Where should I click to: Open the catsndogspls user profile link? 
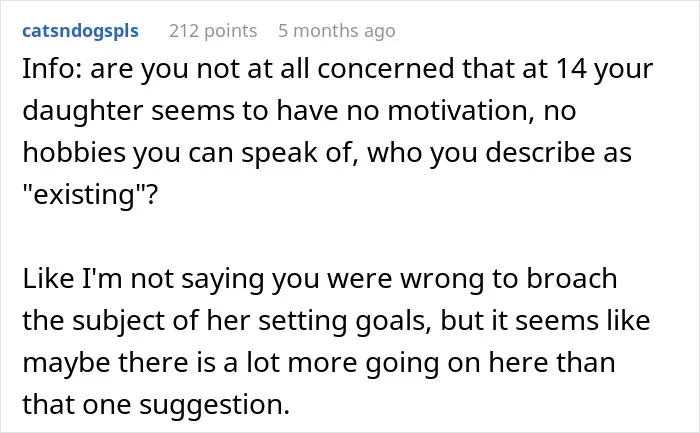[x=80, y=31]
